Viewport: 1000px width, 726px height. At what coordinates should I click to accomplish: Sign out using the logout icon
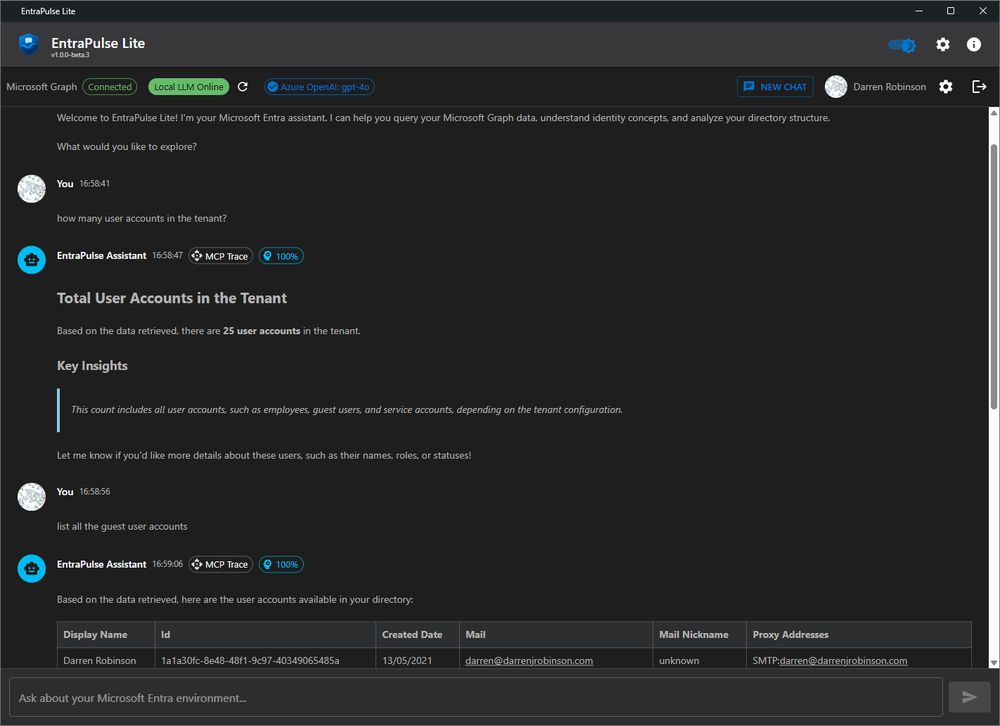click(x=979, y=87)
